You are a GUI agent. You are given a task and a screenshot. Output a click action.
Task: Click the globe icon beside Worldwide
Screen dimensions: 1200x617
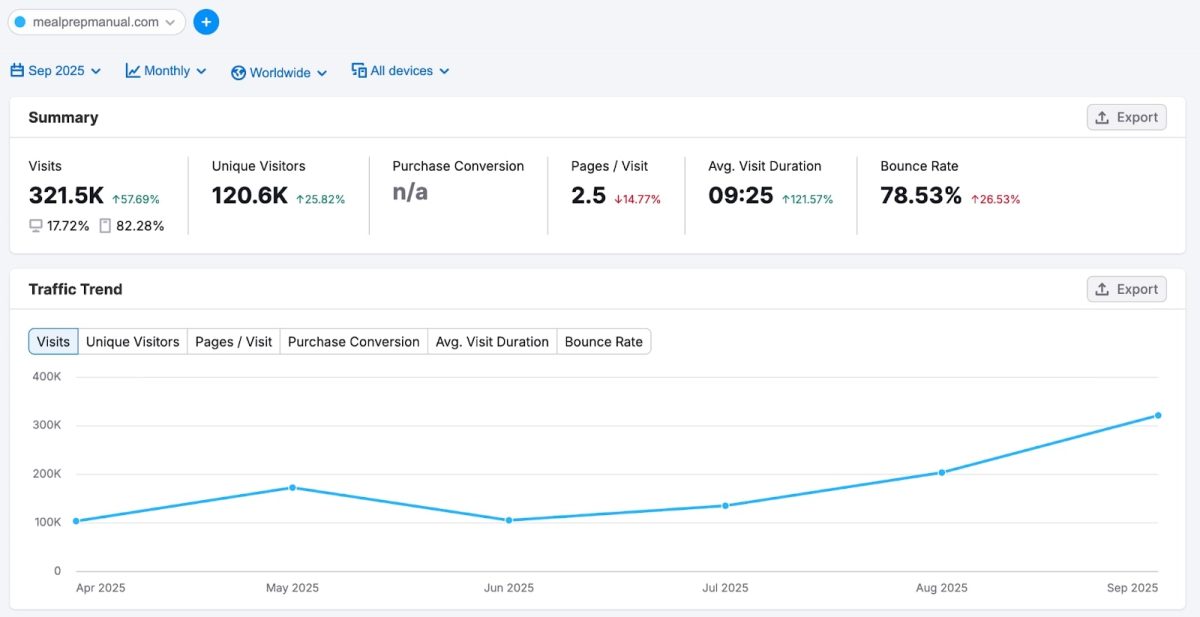pos(238,73)
